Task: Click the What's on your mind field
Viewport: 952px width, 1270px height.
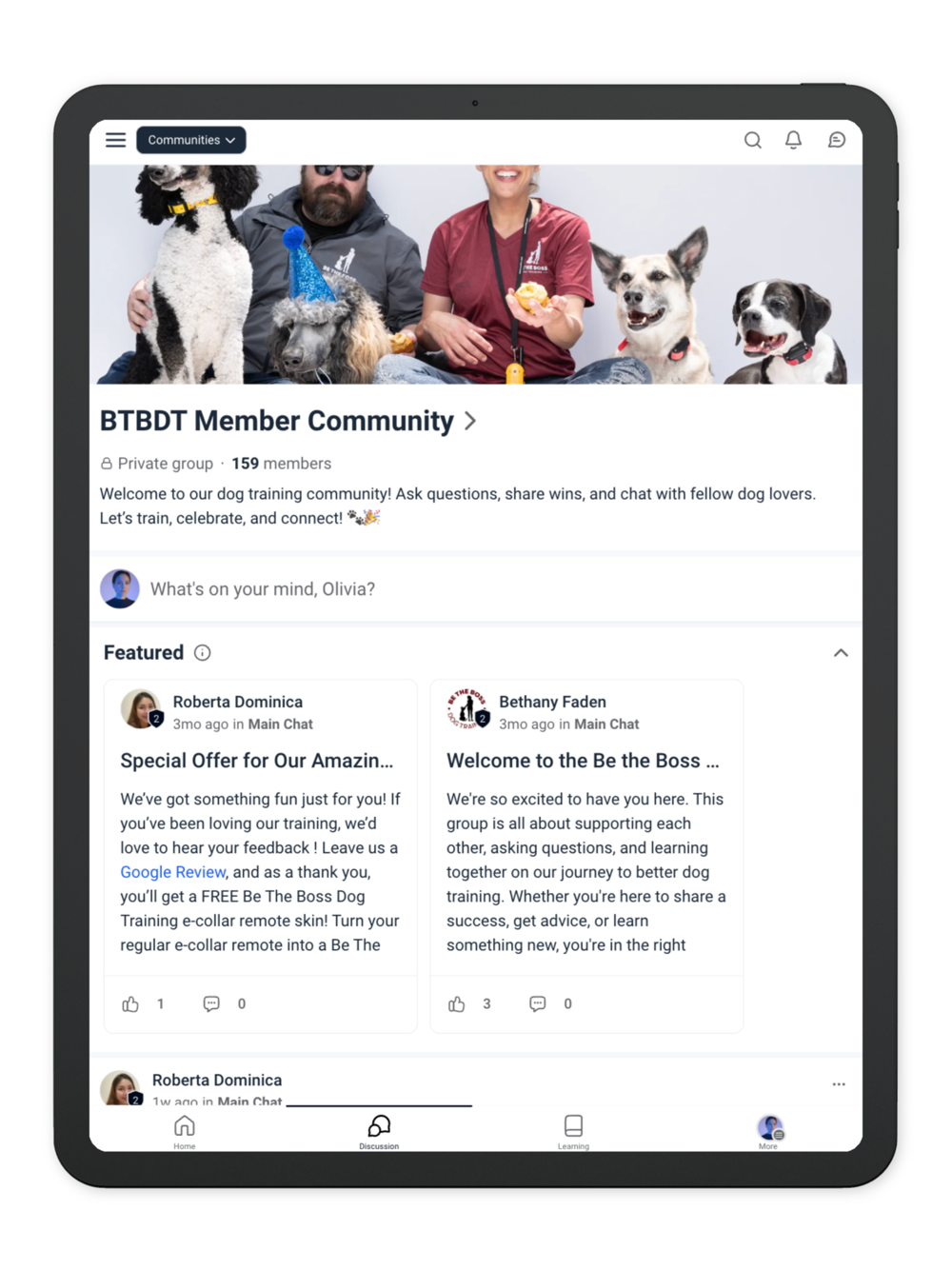Action: pos(476,588)
